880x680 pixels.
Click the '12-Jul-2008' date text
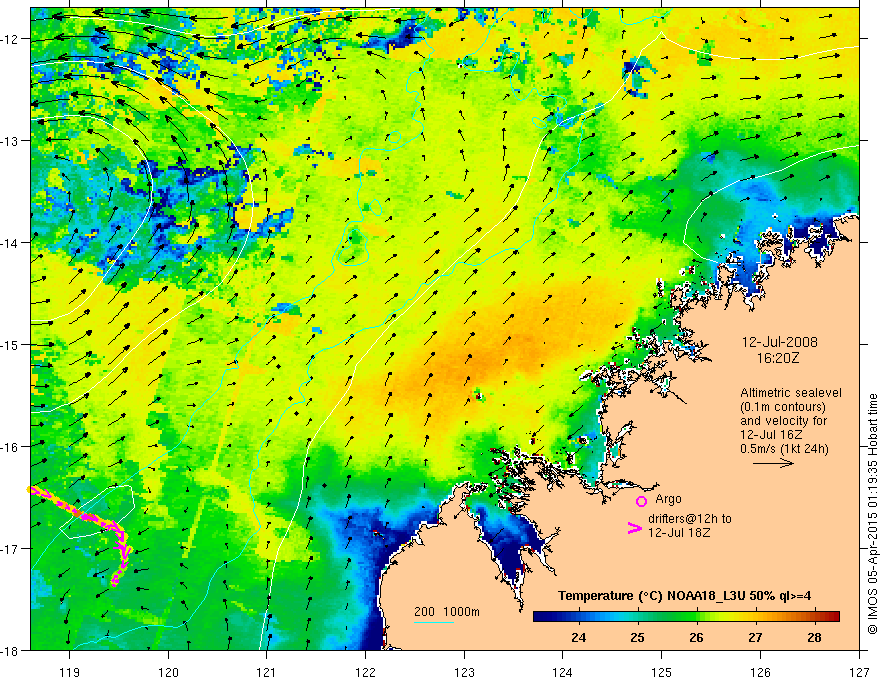(779, 342)
